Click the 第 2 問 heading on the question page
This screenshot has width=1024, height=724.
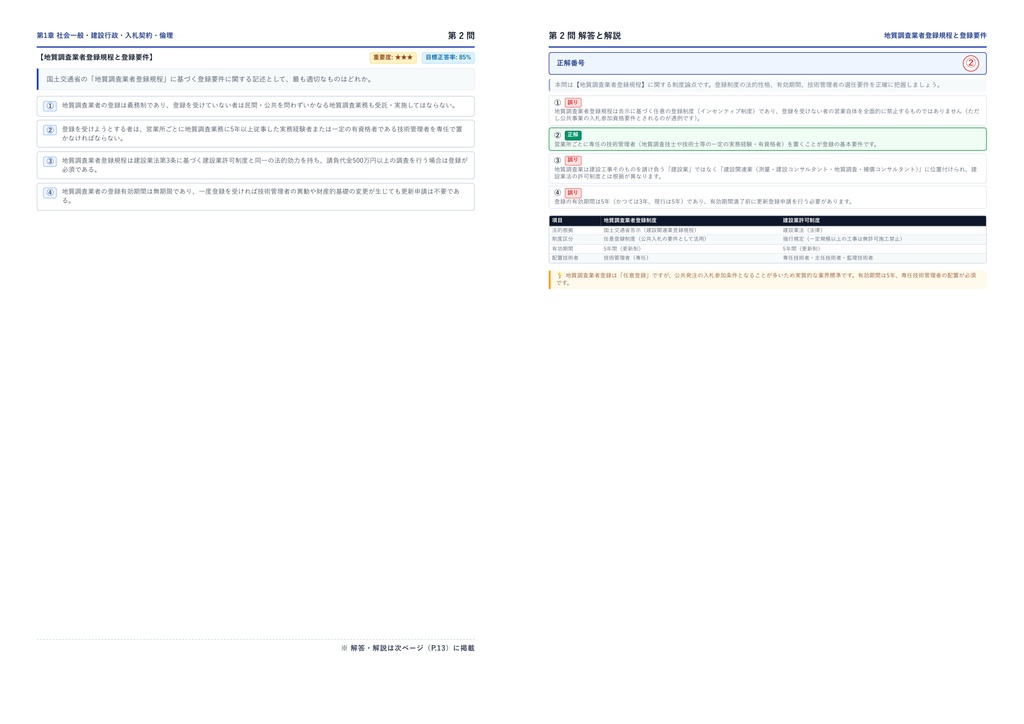tap(461, 35)
